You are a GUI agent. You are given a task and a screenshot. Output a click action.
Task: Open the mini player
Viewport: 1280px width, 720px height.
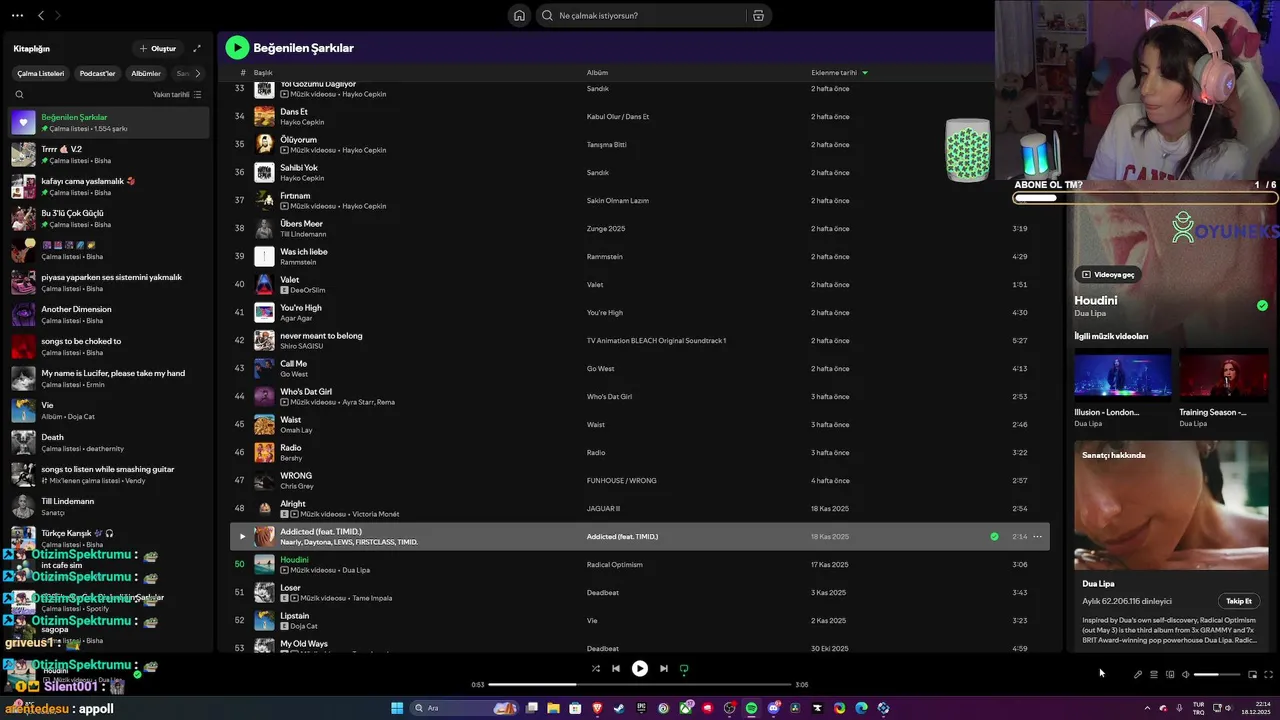[1252, 674]
